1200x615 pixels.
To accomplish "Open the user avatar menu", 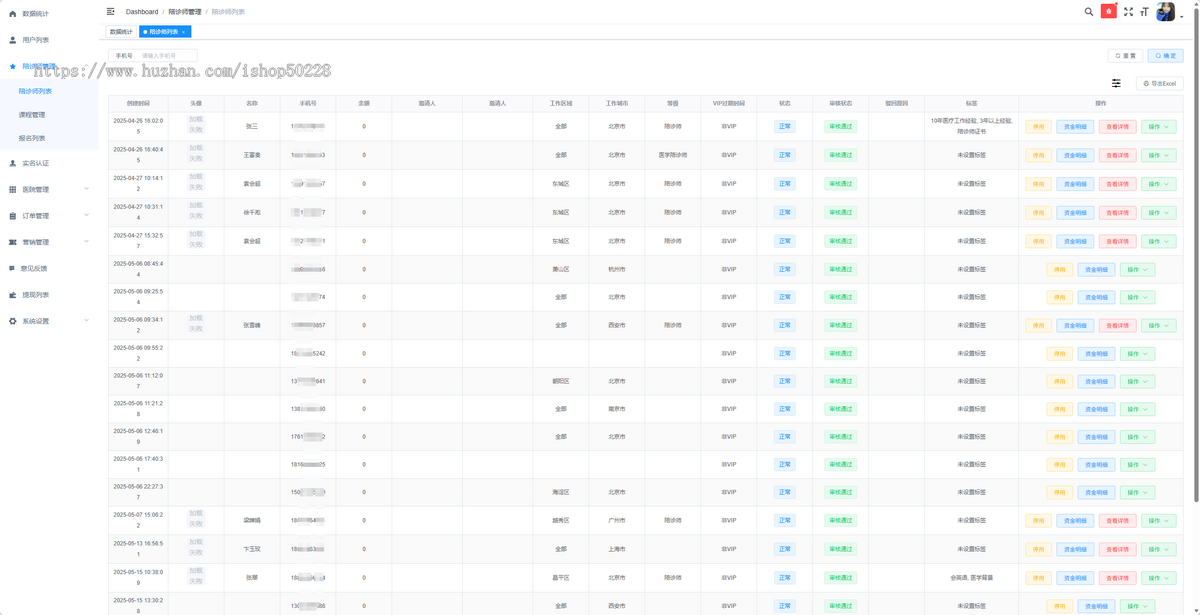I will point(1166,12).
